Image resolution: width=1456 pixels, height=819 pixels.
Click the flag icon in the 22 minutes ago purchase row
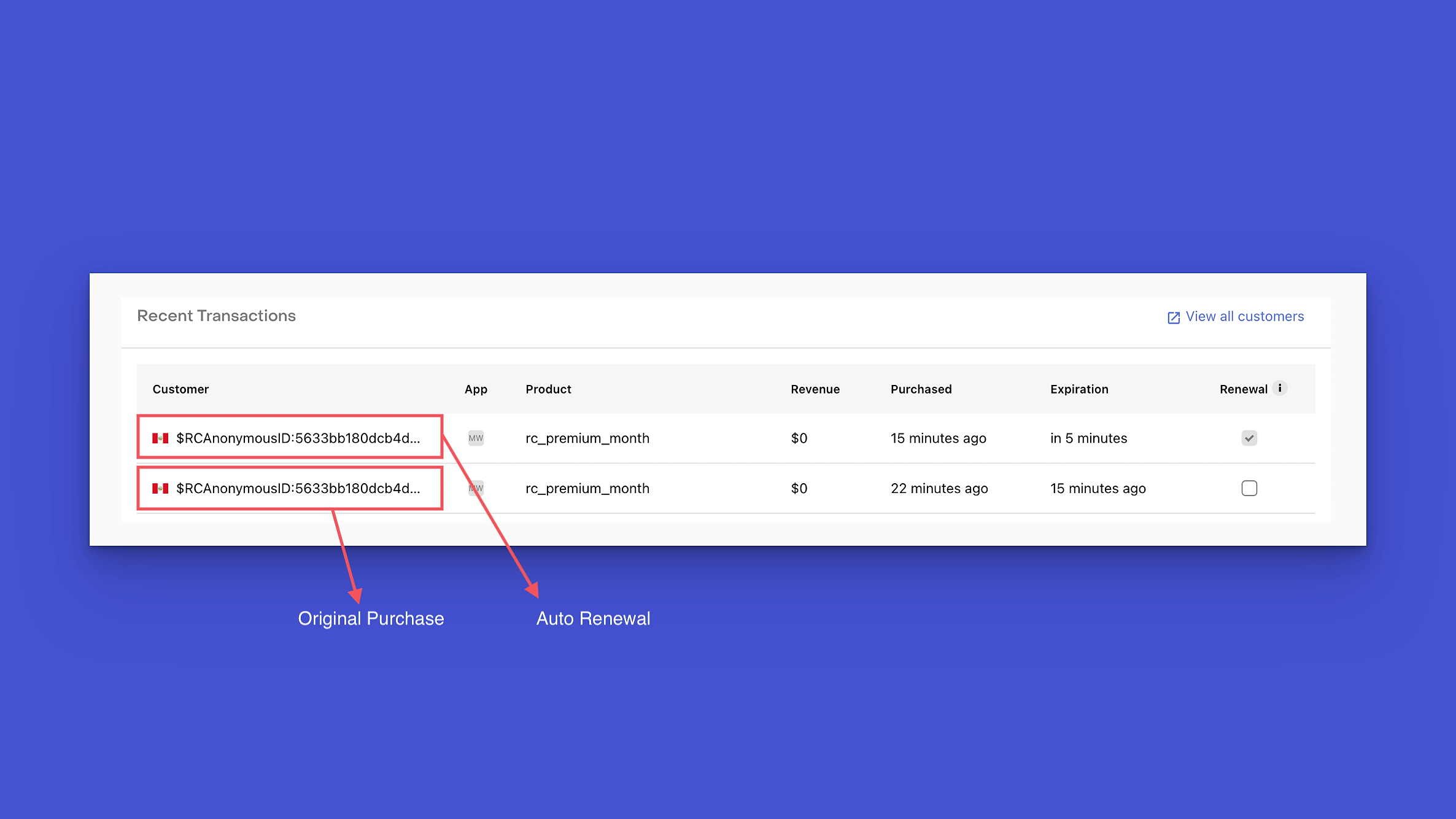click(x=160, y=488)
